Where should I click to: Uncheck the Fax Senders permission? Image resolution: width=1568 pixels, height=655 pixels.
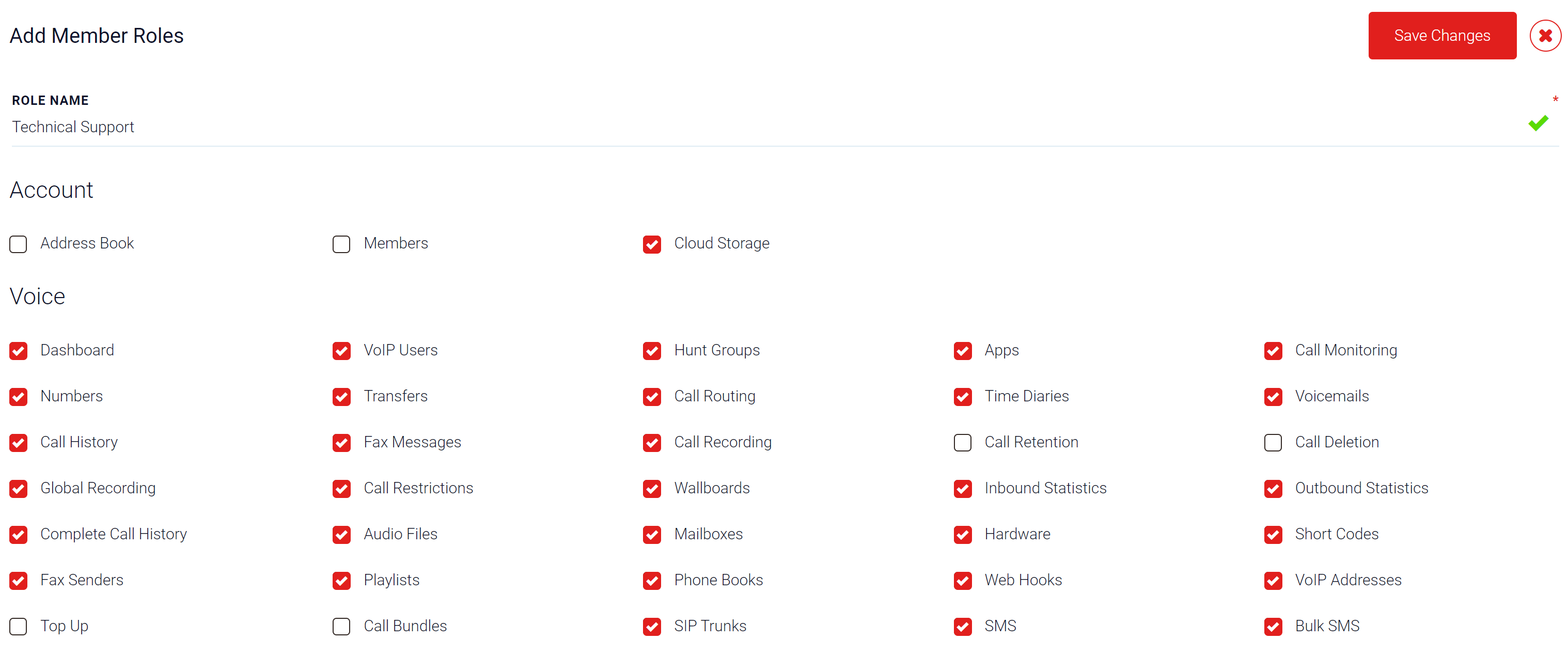tap(18, 581)
